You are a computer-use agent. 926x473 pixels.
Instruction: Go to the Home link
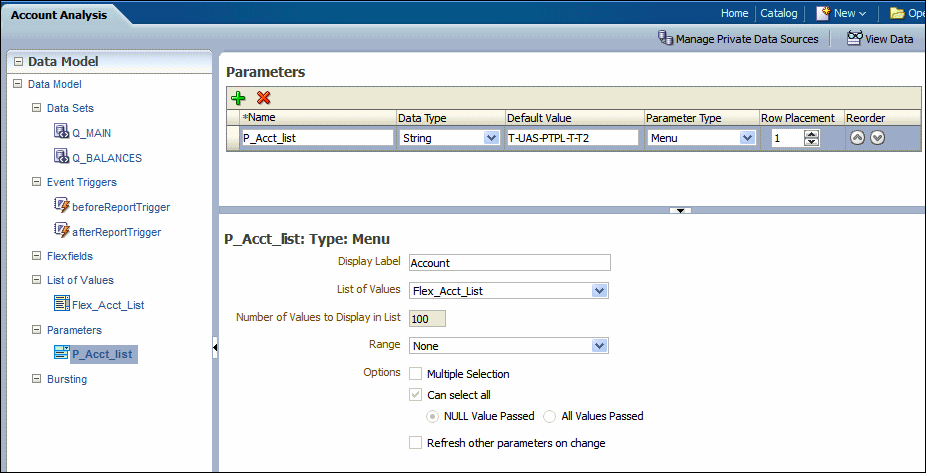734,13
